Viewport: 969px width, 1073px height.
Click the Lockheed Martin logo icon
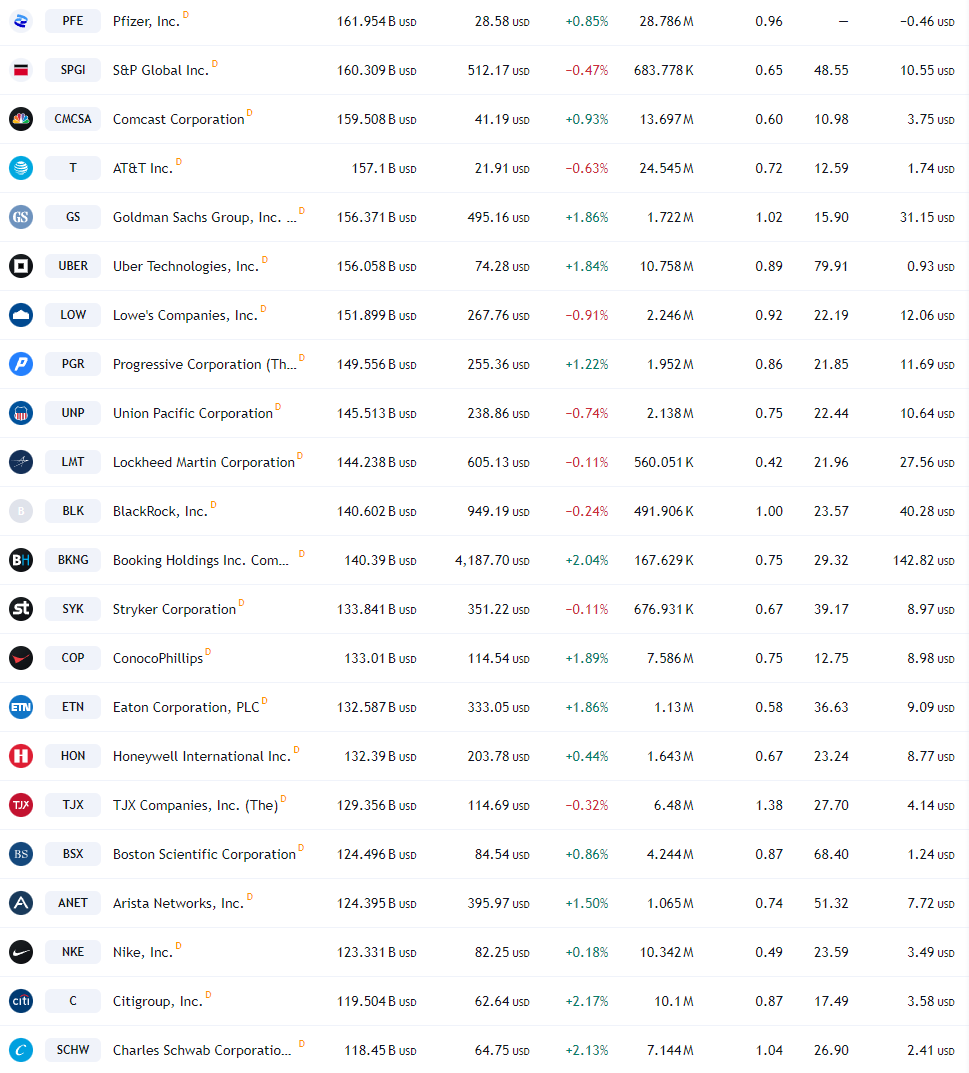(21, 462)
